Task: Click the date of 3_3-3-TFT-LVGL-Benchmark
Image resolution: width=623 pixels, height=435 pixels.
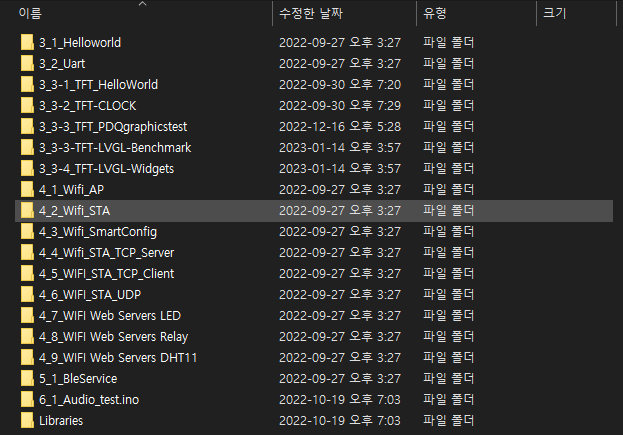Action: pos(340,148)
